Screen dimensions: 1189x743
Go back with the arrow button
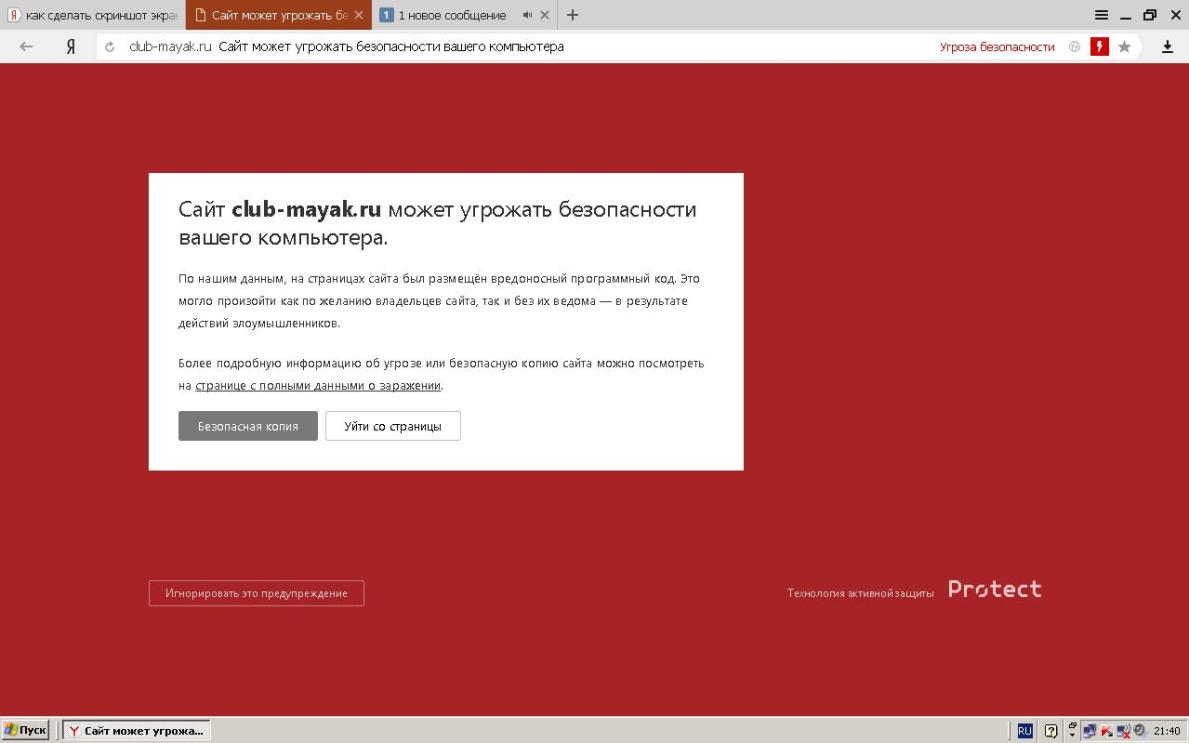(x=26, y=46)
